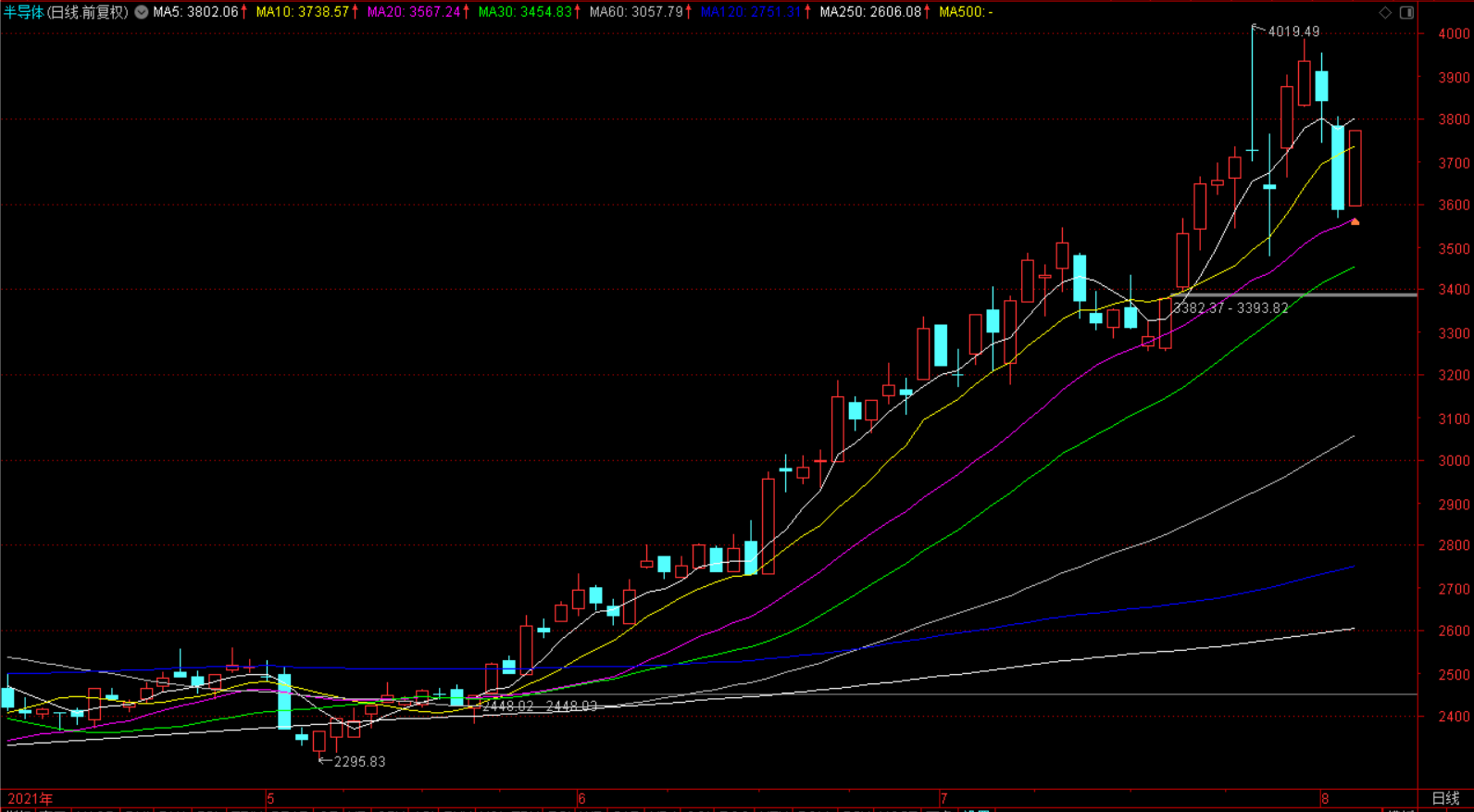
Task: Click the diamond icon at top right
Action: click(x=1385, y=12)
